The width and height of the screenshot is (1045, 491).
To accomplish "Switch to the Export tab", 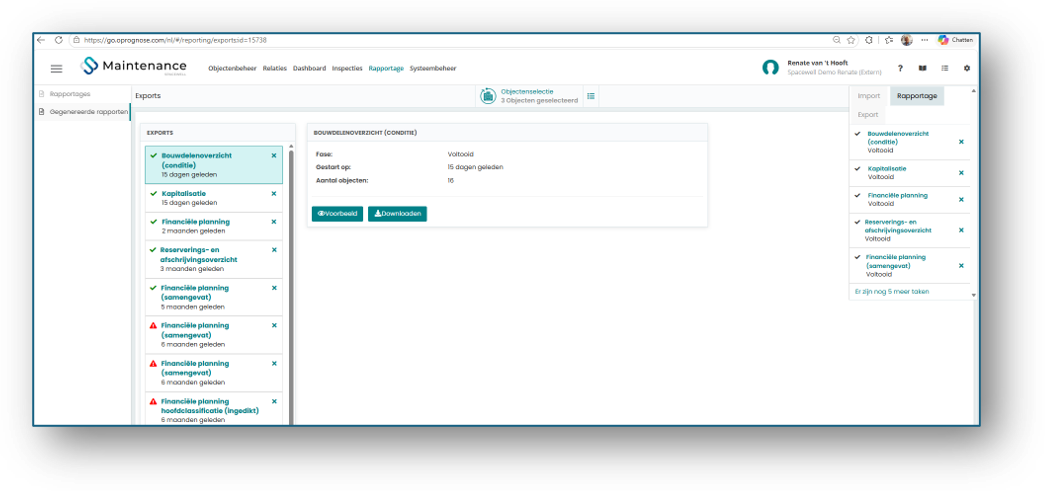I will pyautogui.click(x=868, y=115).
